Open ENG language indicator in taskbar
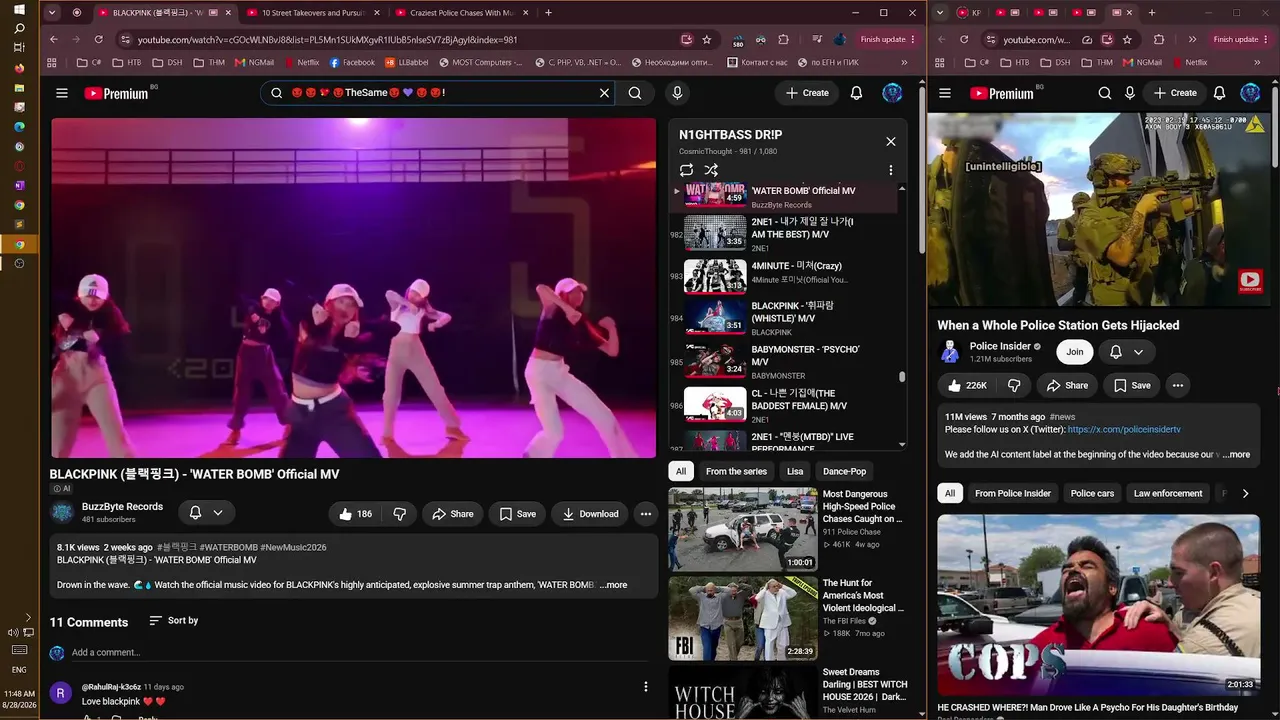The image size is (1280, 720). (x=19, y=669)
